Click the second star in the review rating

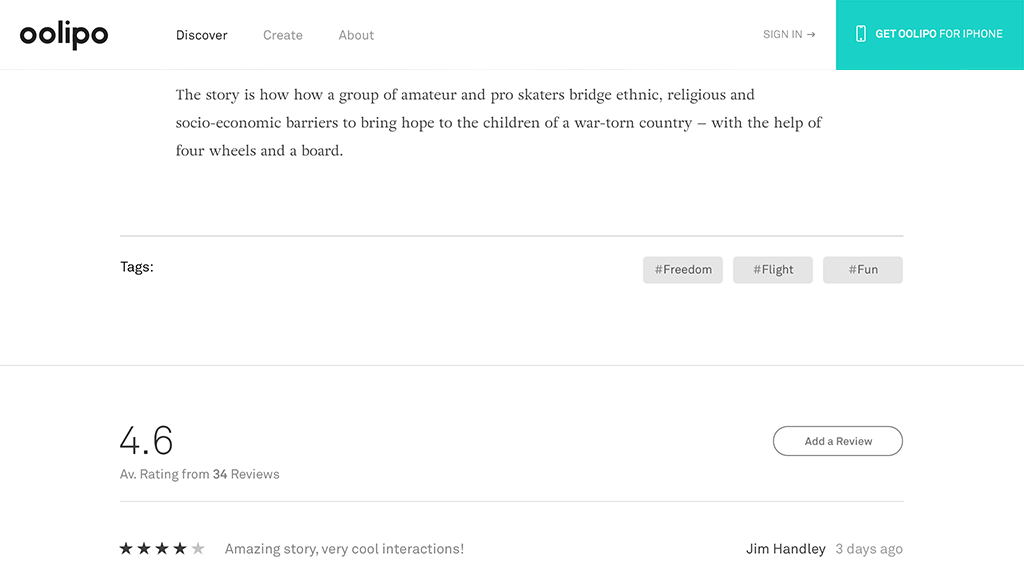[x=144, y=548]
